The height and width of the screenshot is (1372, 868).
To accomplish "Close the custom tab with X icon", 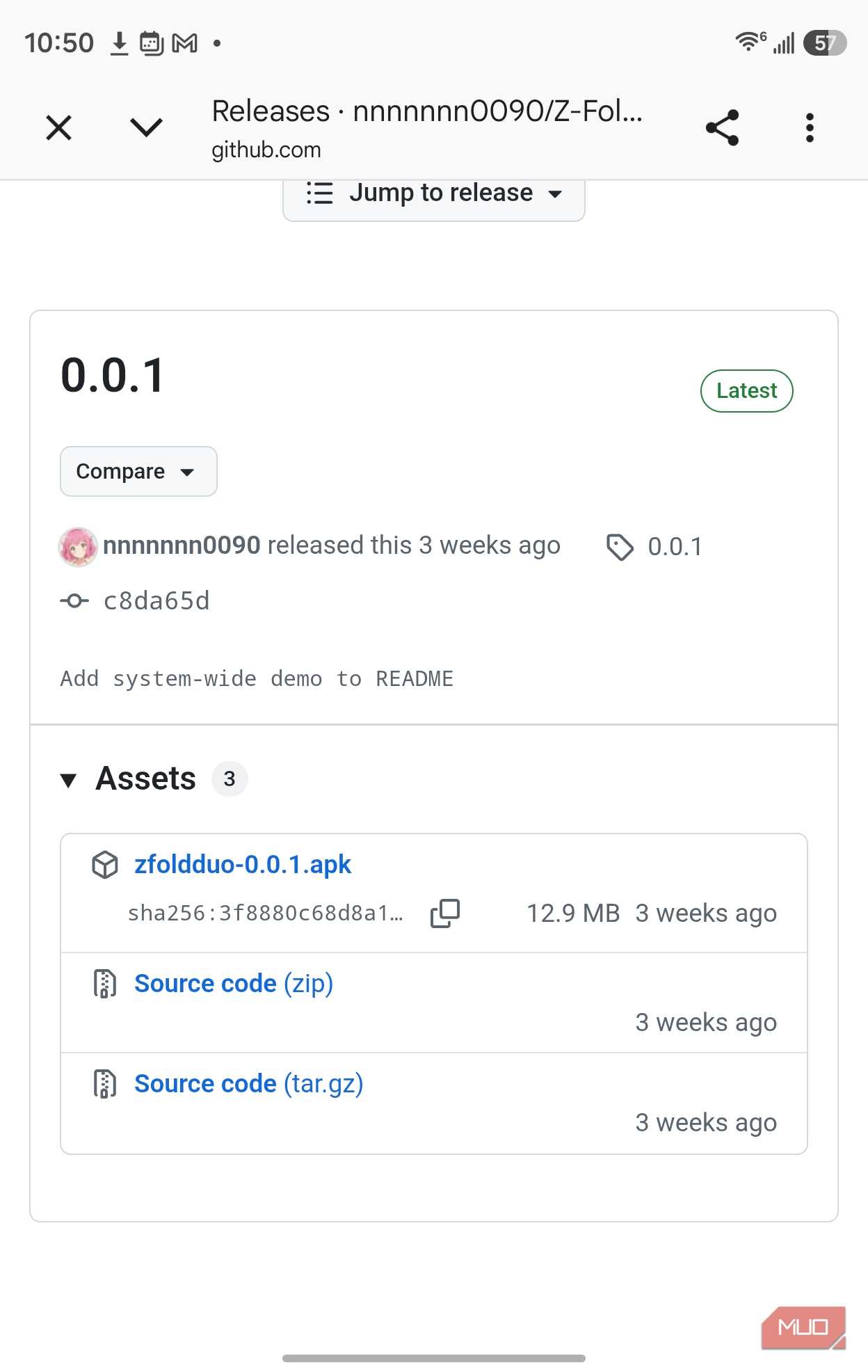I will (59, 128).
